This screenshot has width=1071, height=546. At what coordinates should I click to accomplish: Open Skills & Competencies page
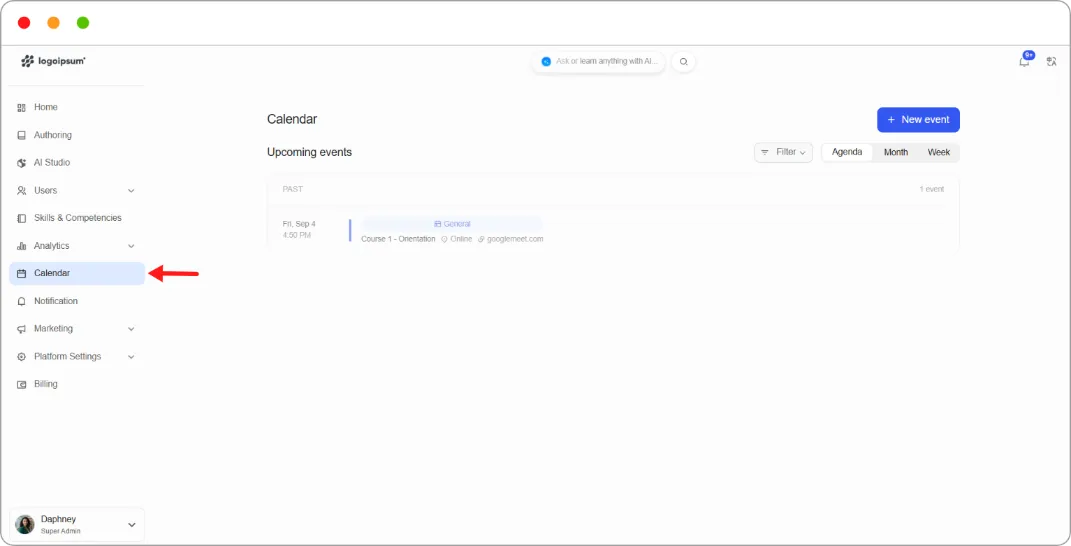click(x=76, y=218)
